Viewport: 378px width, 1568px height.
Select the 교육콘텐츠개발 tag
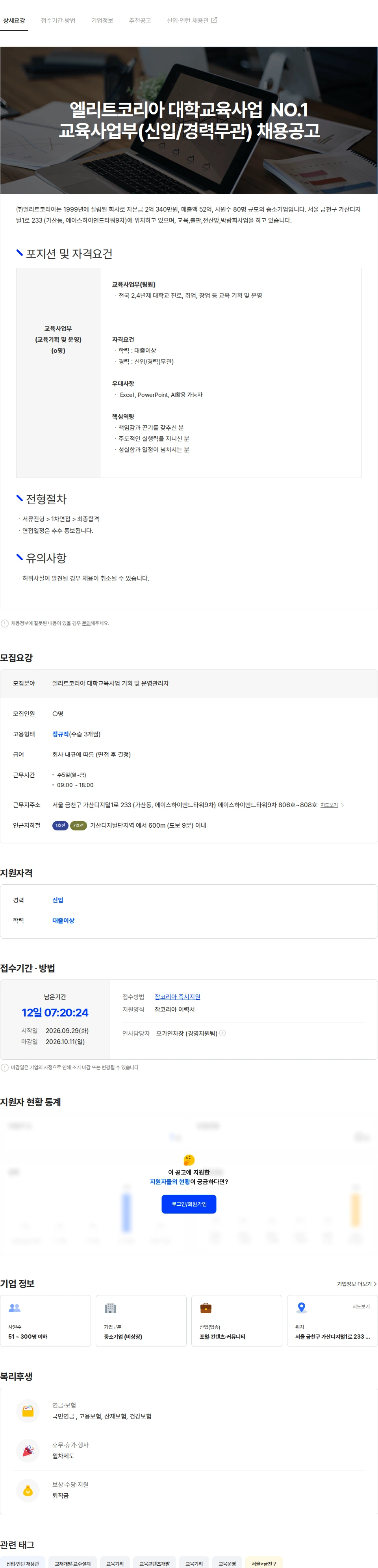point(154,1562)
